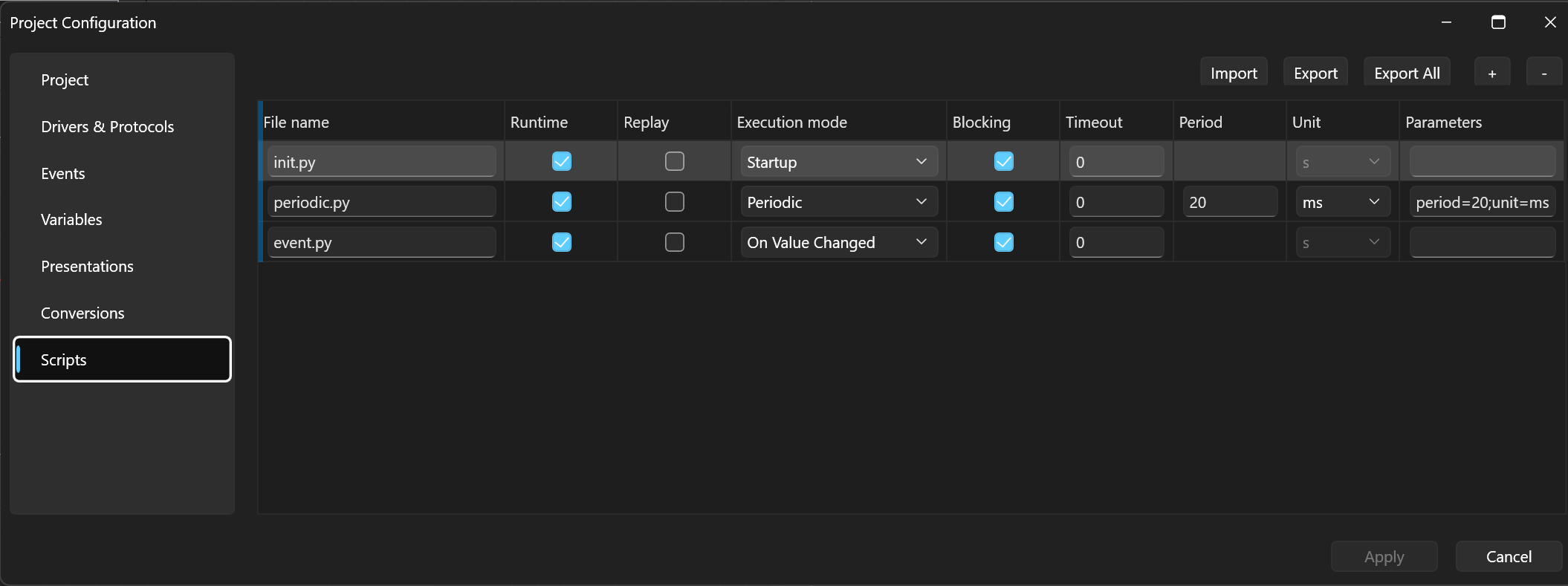The image size is (1568, 586).
Task: Add a new script with the plus button
Action: point(1492,73)
